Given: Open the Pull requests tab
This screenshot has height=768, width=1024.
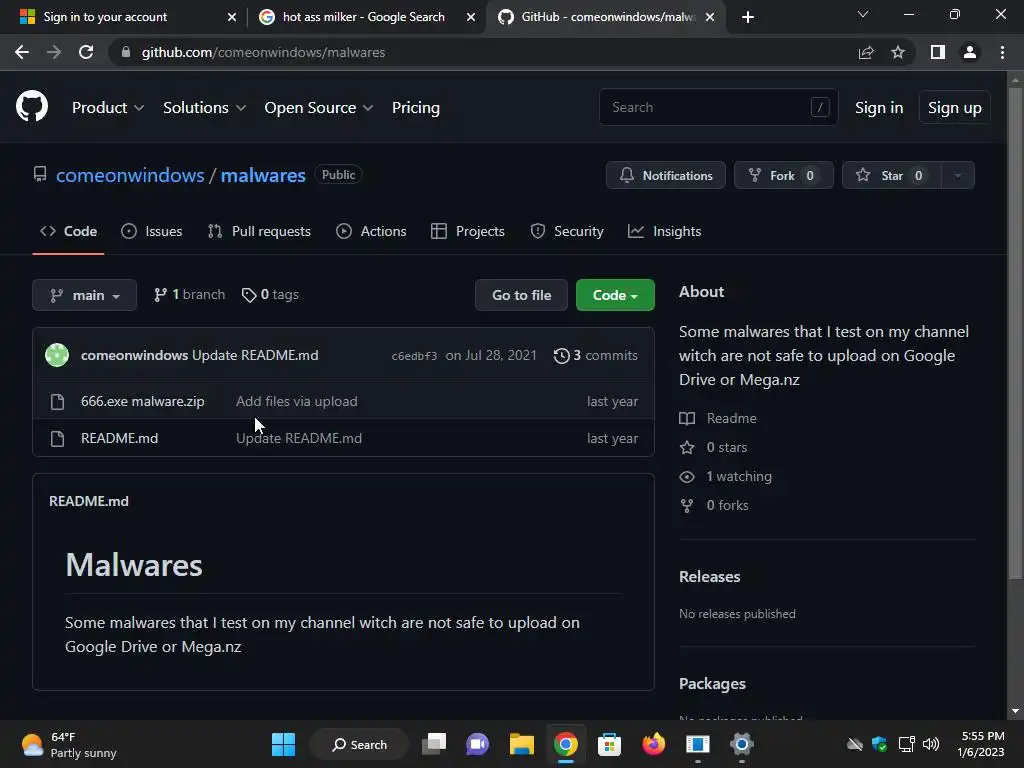Looking at the screenshot, I should tap(259, 231).
